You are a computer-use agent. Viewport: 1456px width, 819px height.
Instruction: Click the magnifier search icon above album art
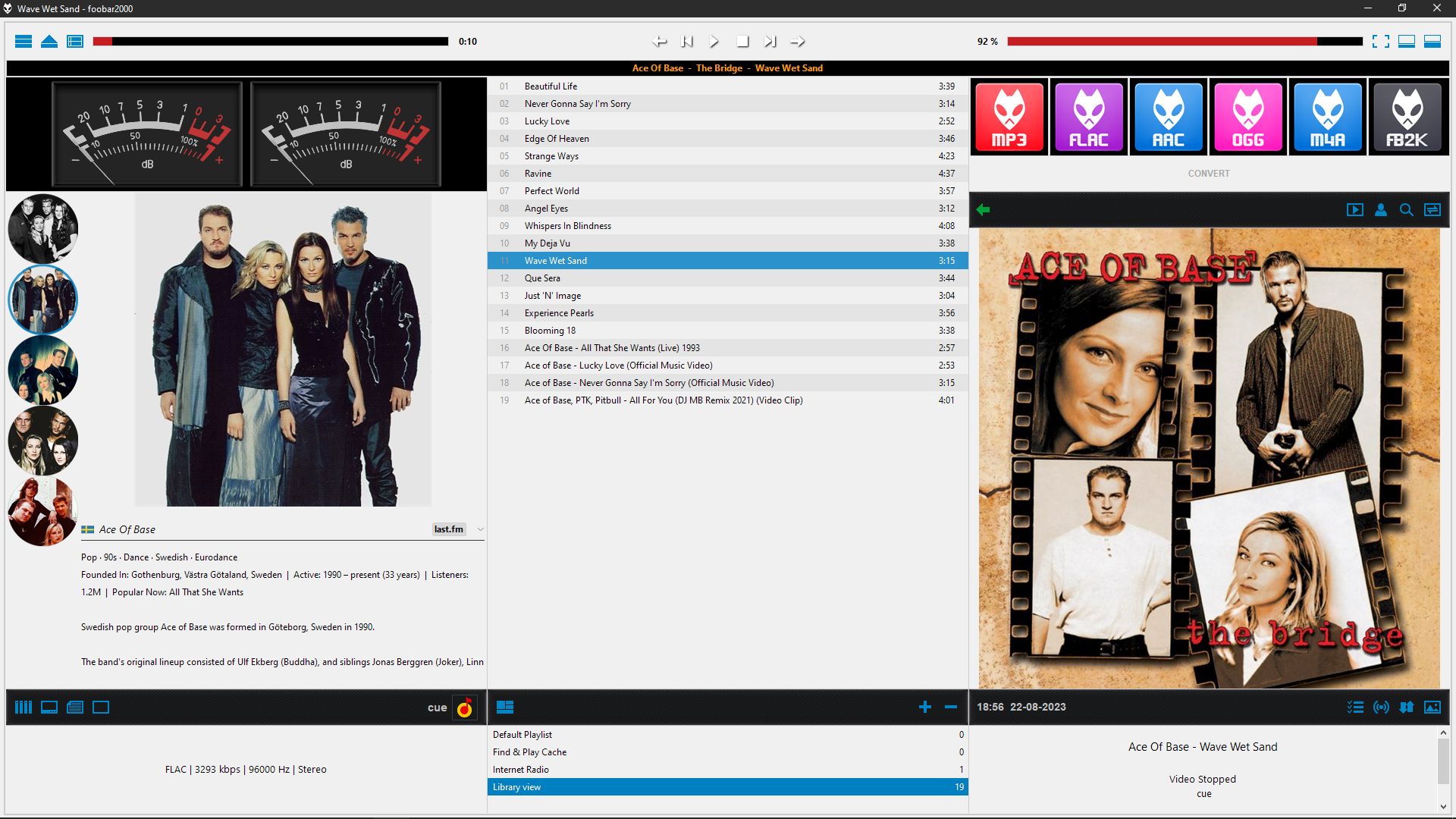click(x=1406, y=210)
